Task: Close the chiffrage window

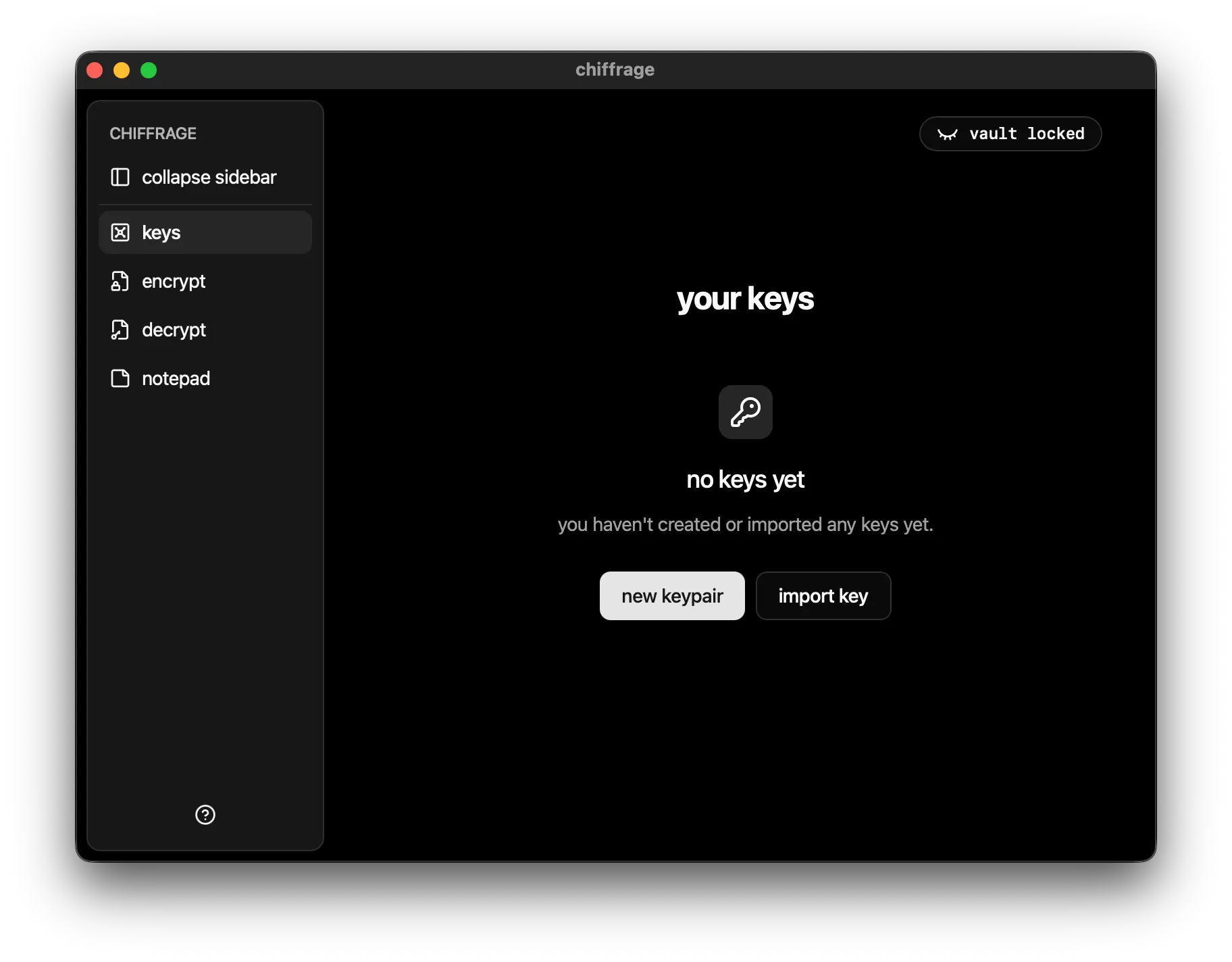Action: [95, 70]
